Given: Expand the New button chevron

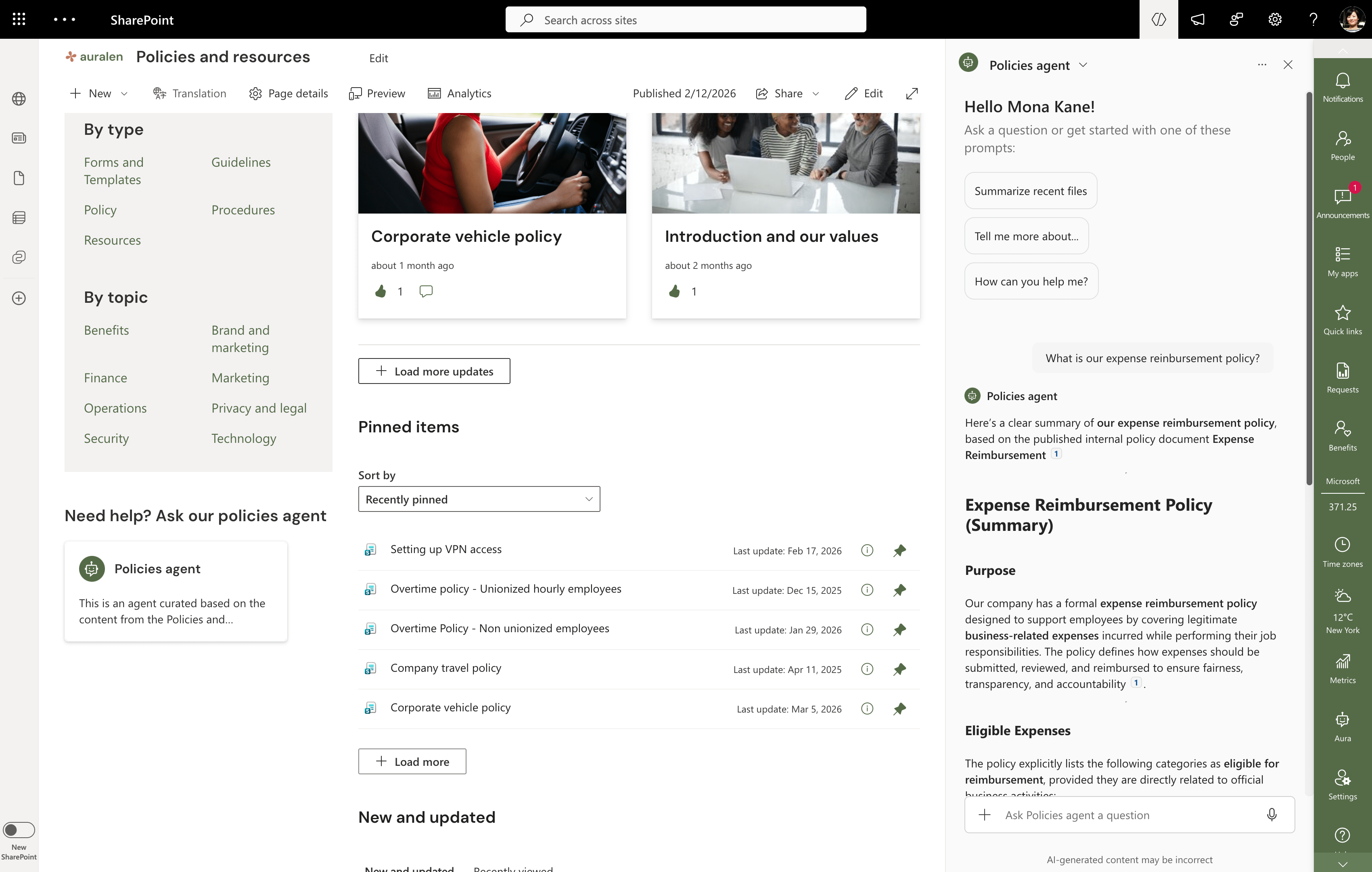Looking at the screenshot, I should click(x=124, y=94).
